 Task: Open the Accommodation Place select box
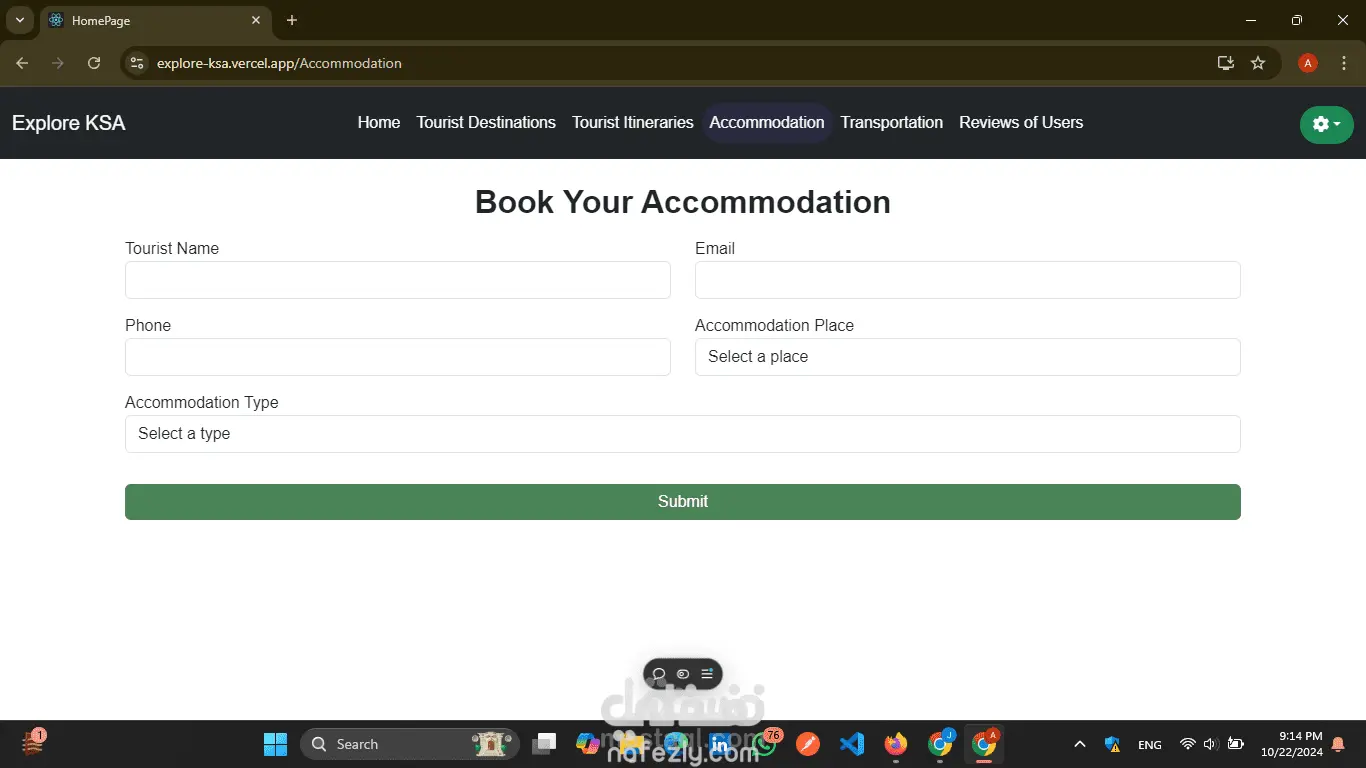click(967, 357)
